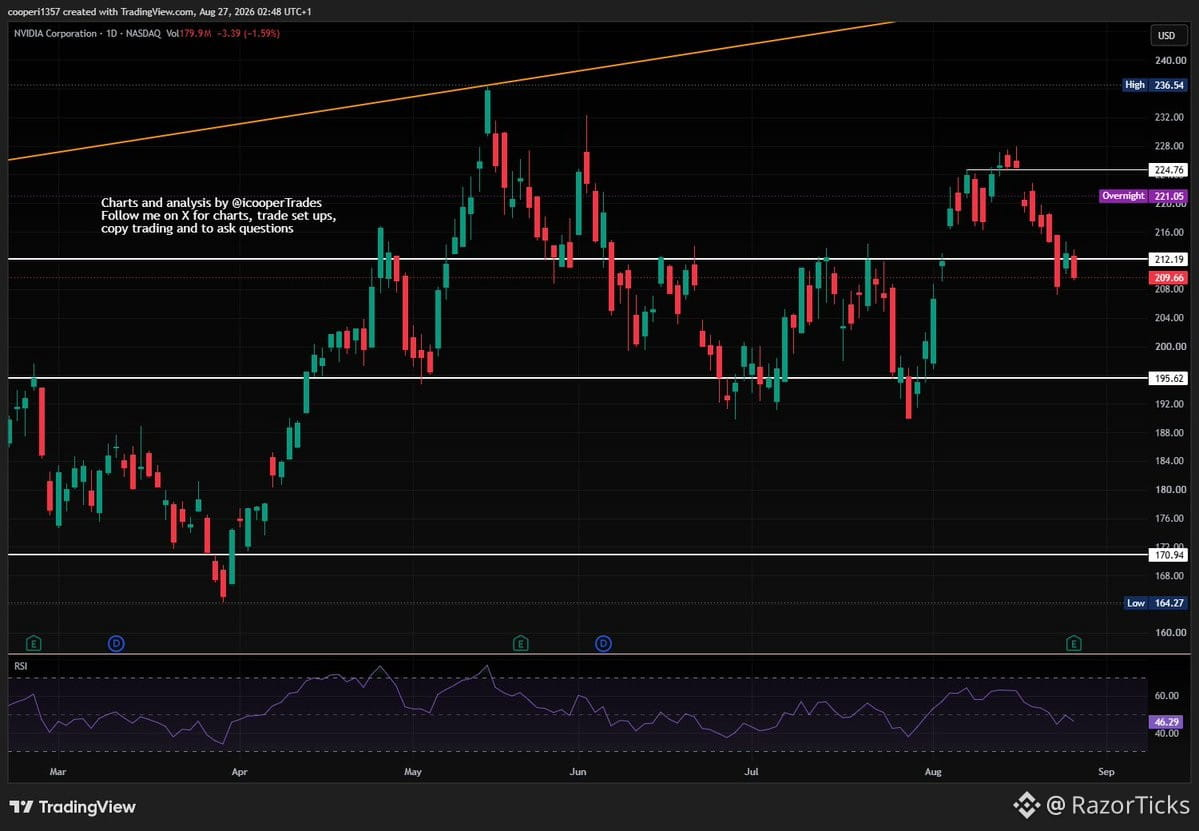Screen dimensions: 1199x831
Task: Click the 228.00 price axis value
Action: point(1170,146)
